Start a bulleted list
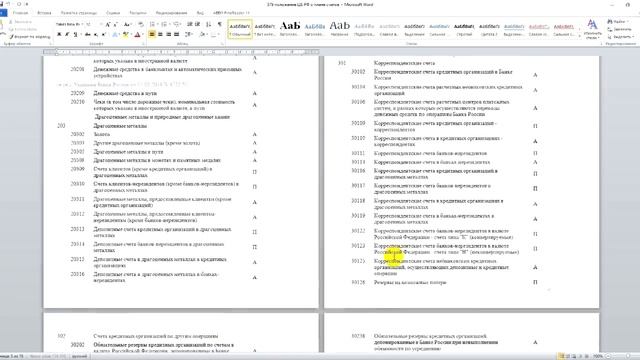Viewport: 640px width, 360px height. click(152, 24)
